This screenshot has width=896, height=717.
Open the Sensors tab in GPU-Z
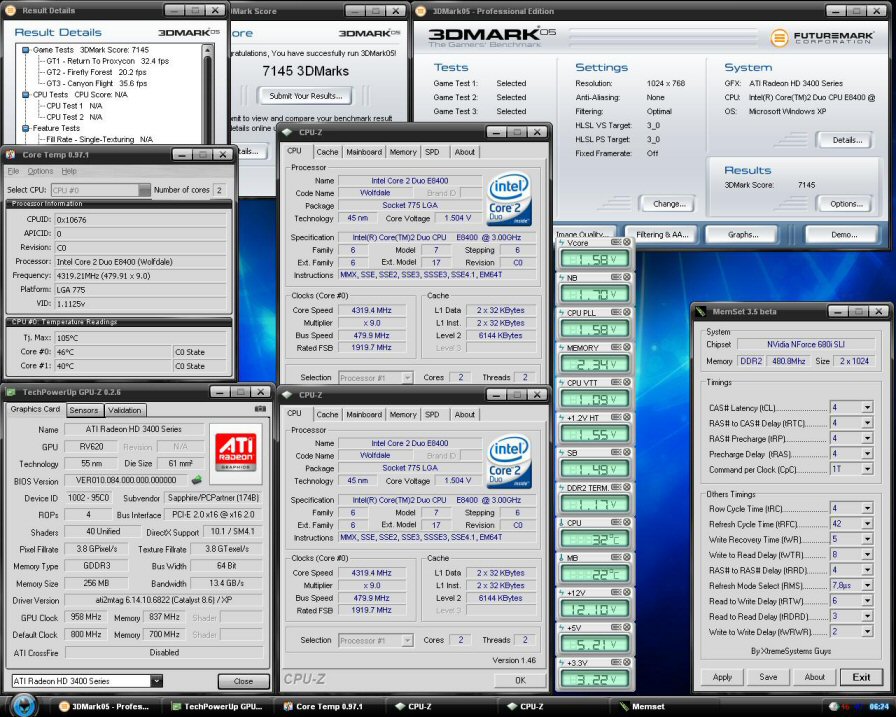(x=84, y=410)
